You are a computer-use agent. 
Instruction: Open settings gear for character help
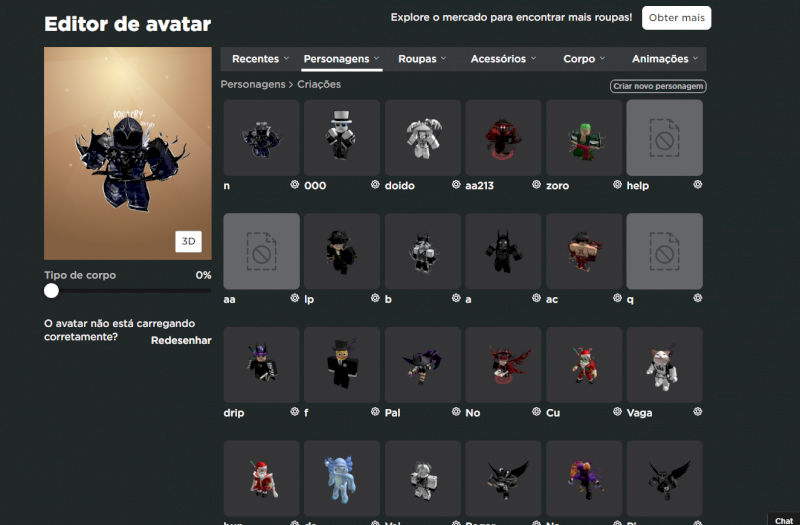coord(697,185)
